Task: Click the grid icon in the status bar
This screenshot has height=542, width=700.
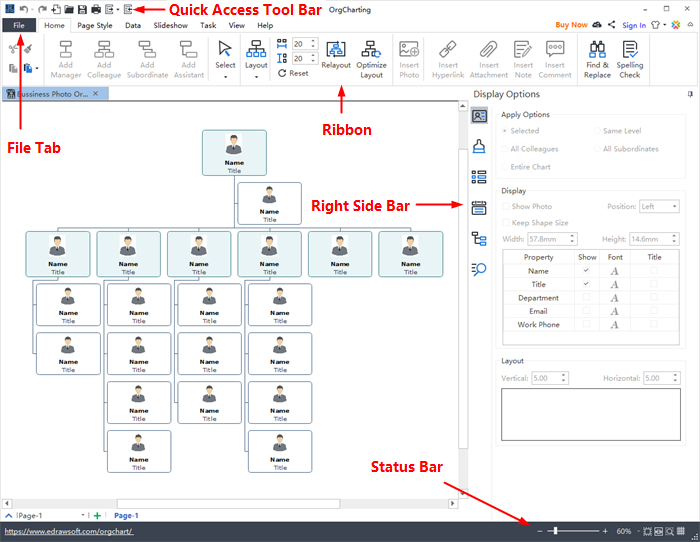Action: [680, 531]
